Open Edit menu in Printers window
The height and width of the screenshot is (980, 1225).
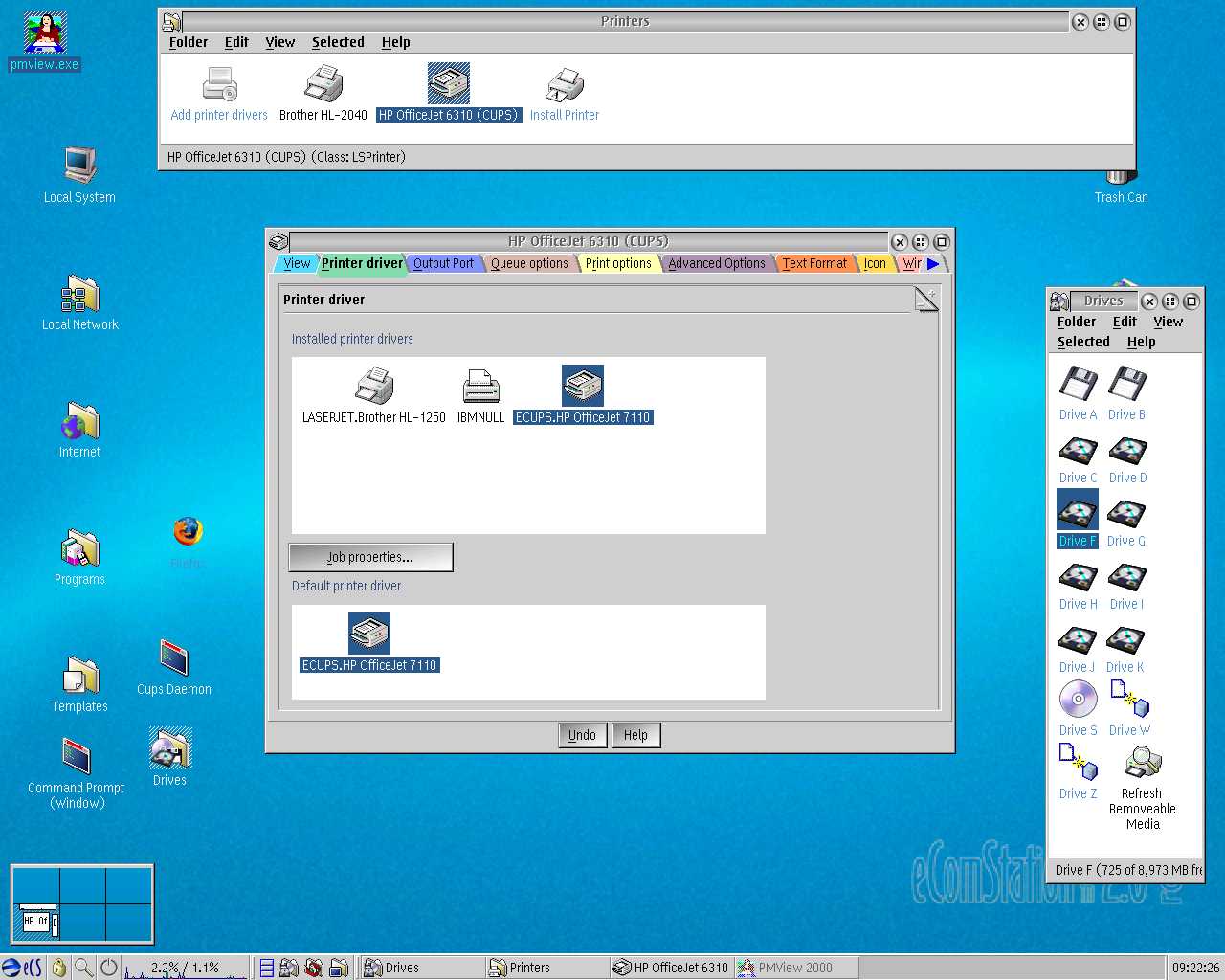tap(236, 42)
